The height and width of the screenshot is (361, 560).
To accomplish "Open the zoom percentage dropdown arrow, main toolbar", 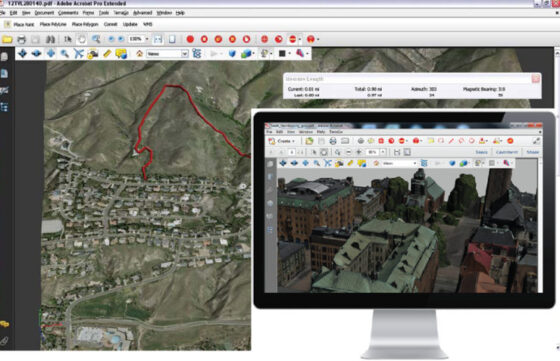I will [147, 39].
